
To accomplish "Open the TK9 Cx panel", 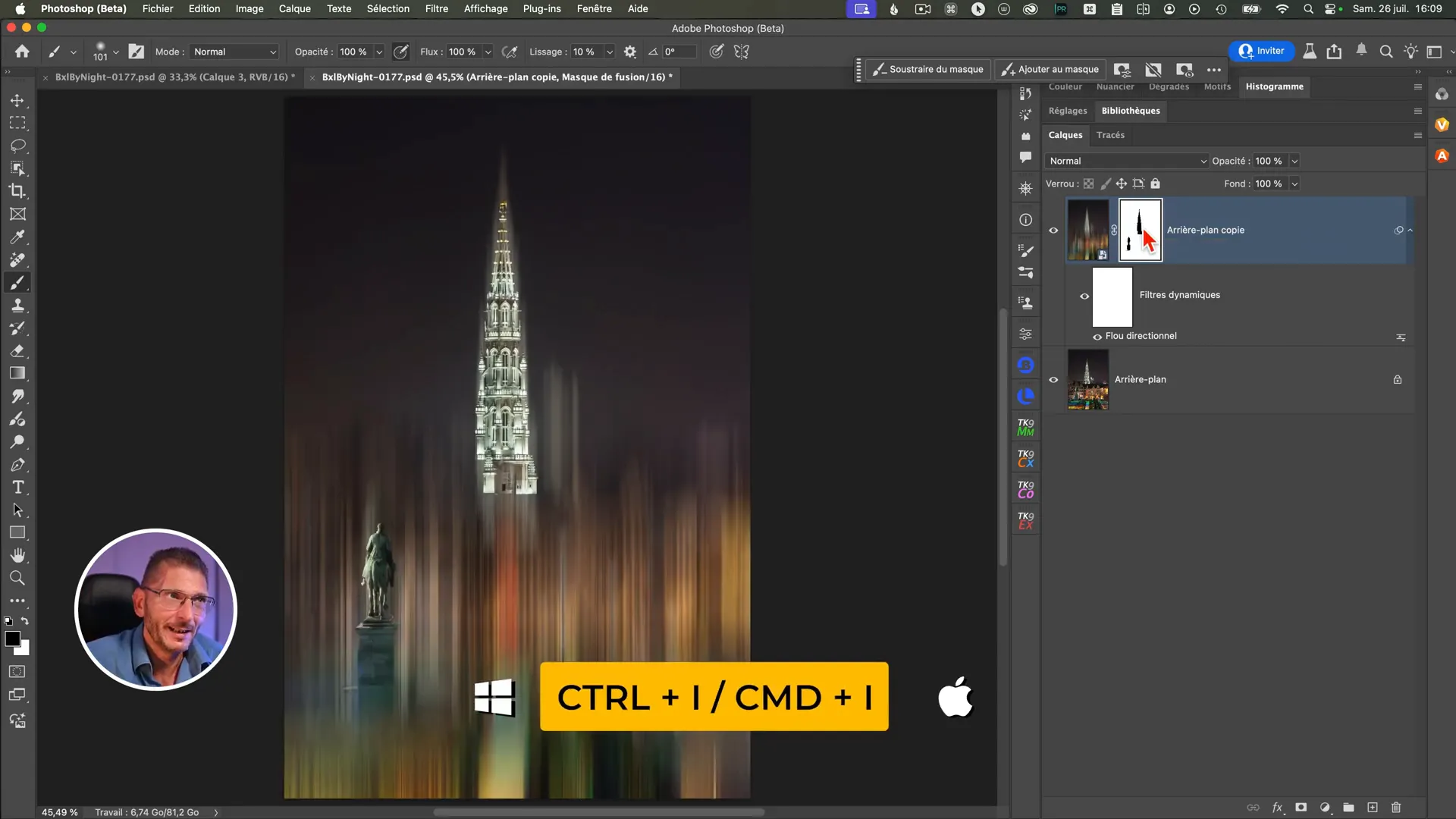I will [x=1025, y=459].
